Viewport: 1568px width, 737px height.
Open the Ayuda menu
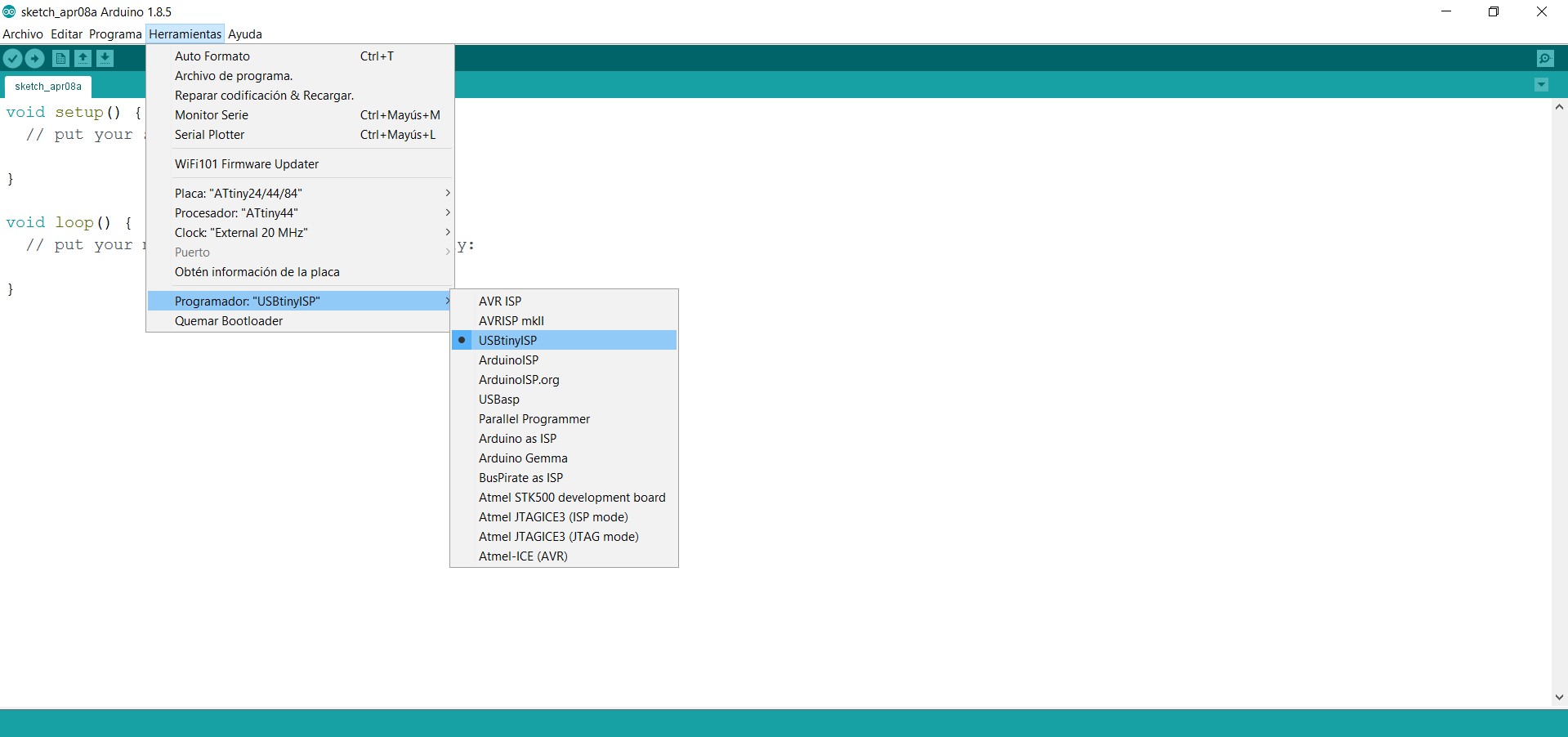pos(245,33)
